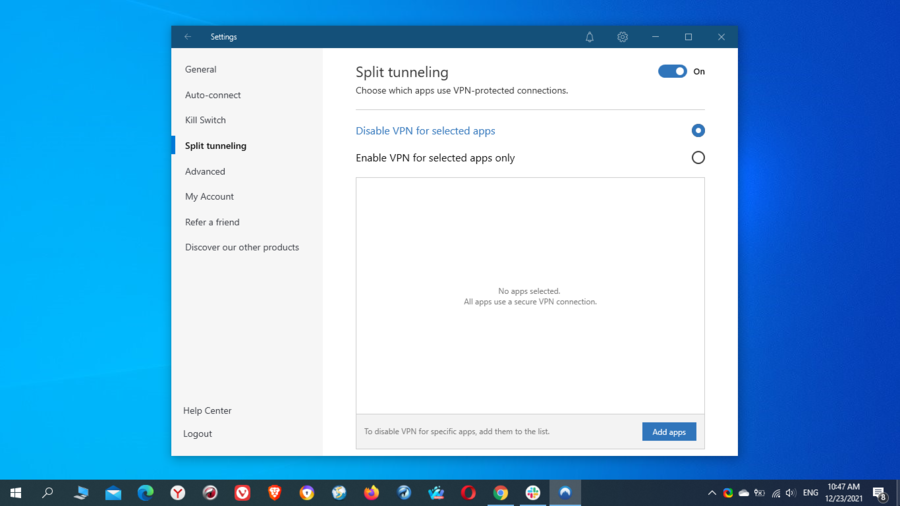900x506 pixels.
Task: Click the back arrow in Settings header
Action: (187, 37)
